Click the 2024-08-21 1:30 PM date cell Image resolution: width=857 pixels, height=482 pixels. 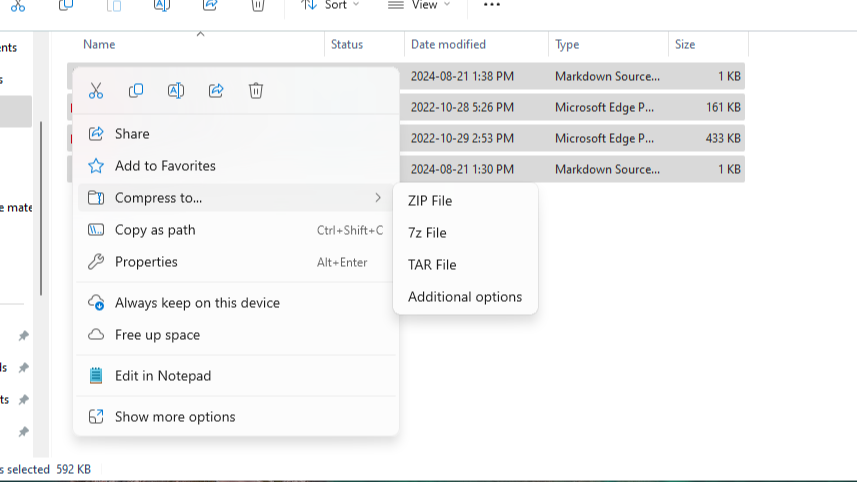462,169
